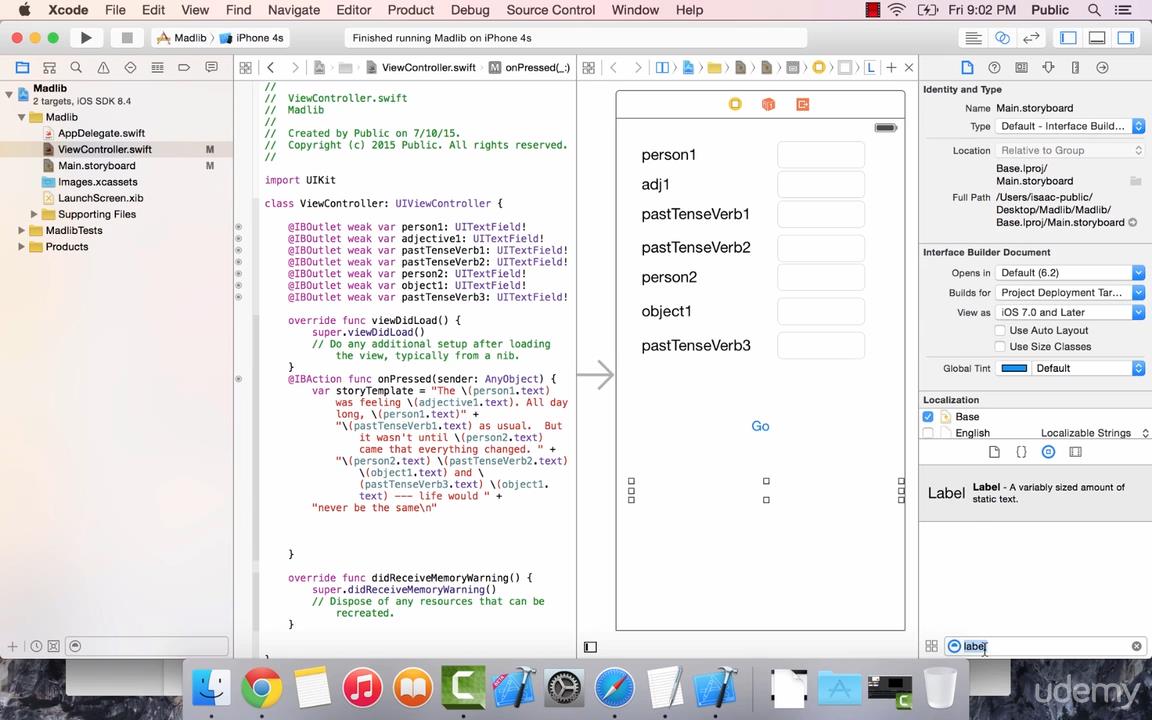Click the Go button in the storyboard
This screenshot has width=1152, height=720.
760,426
